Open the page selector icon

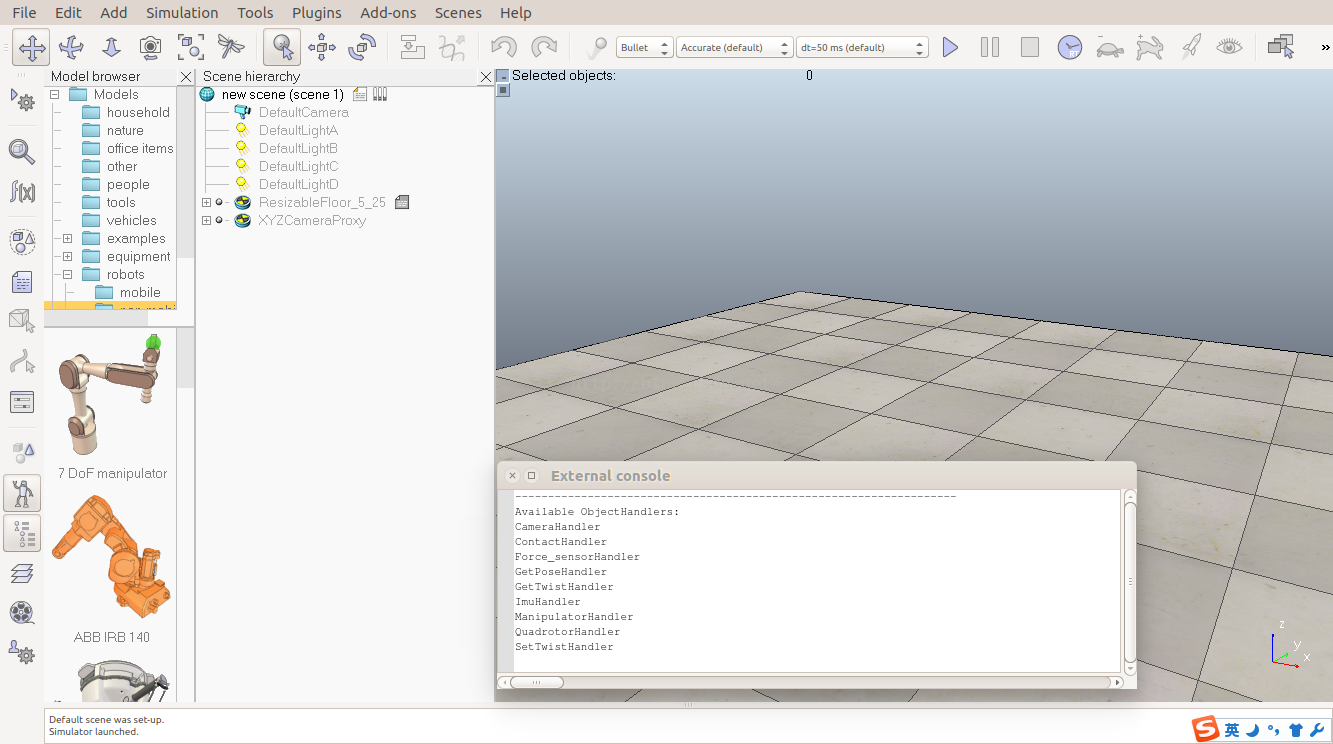tap(1281, 47)
